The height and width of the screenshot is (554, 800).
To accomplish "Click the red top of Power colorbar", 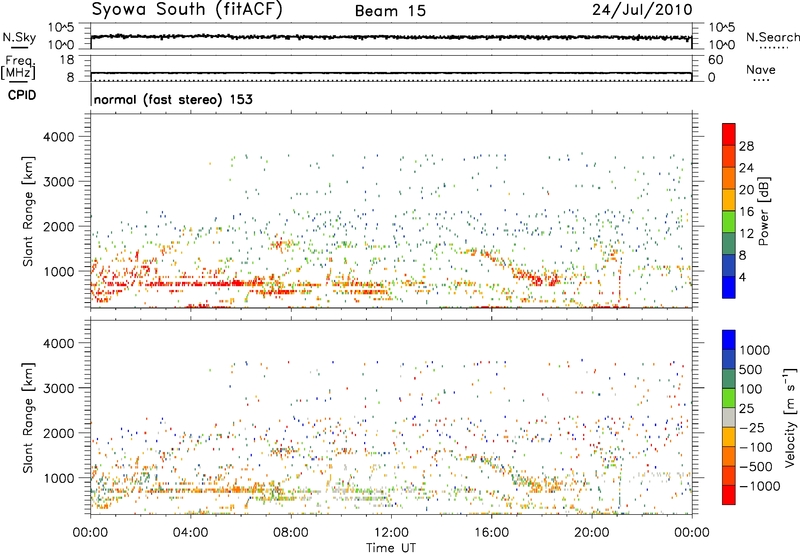I will coord(729,134).
